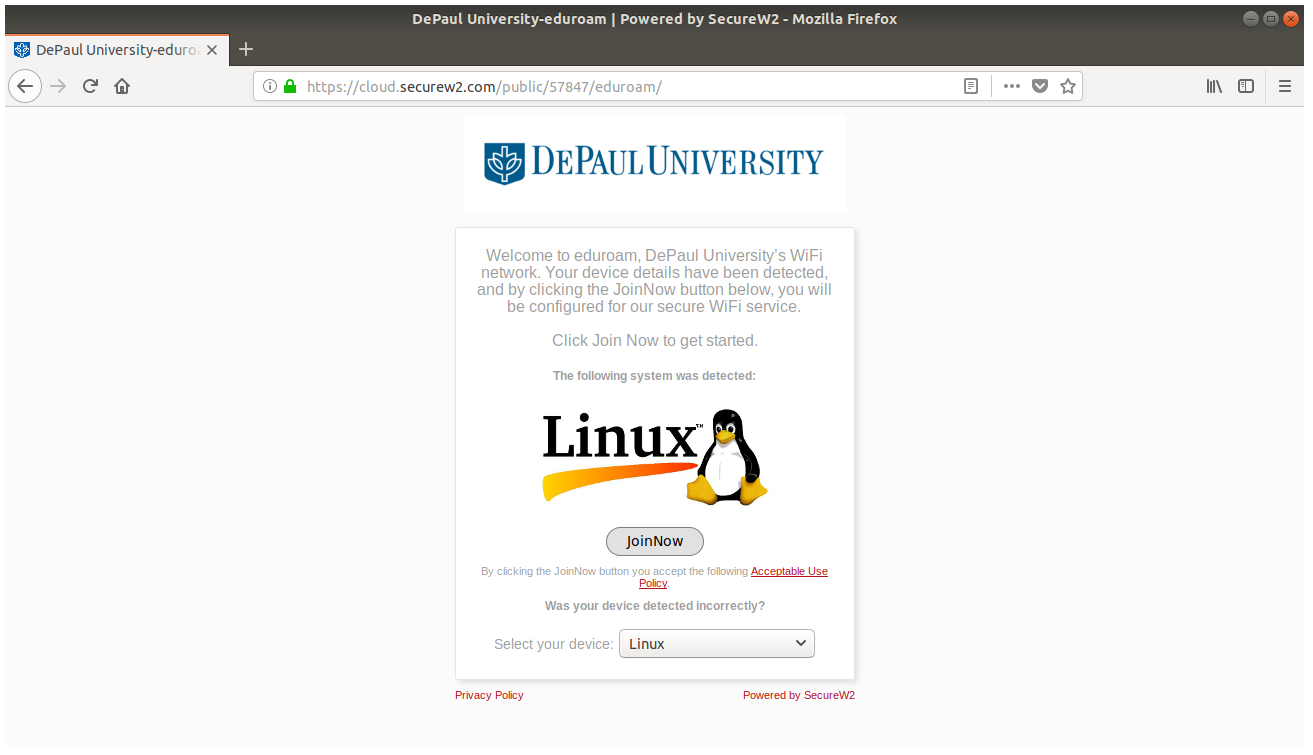Click the JoinNow button
Viewport: 1313px width, 755px height.
point(655,541)
